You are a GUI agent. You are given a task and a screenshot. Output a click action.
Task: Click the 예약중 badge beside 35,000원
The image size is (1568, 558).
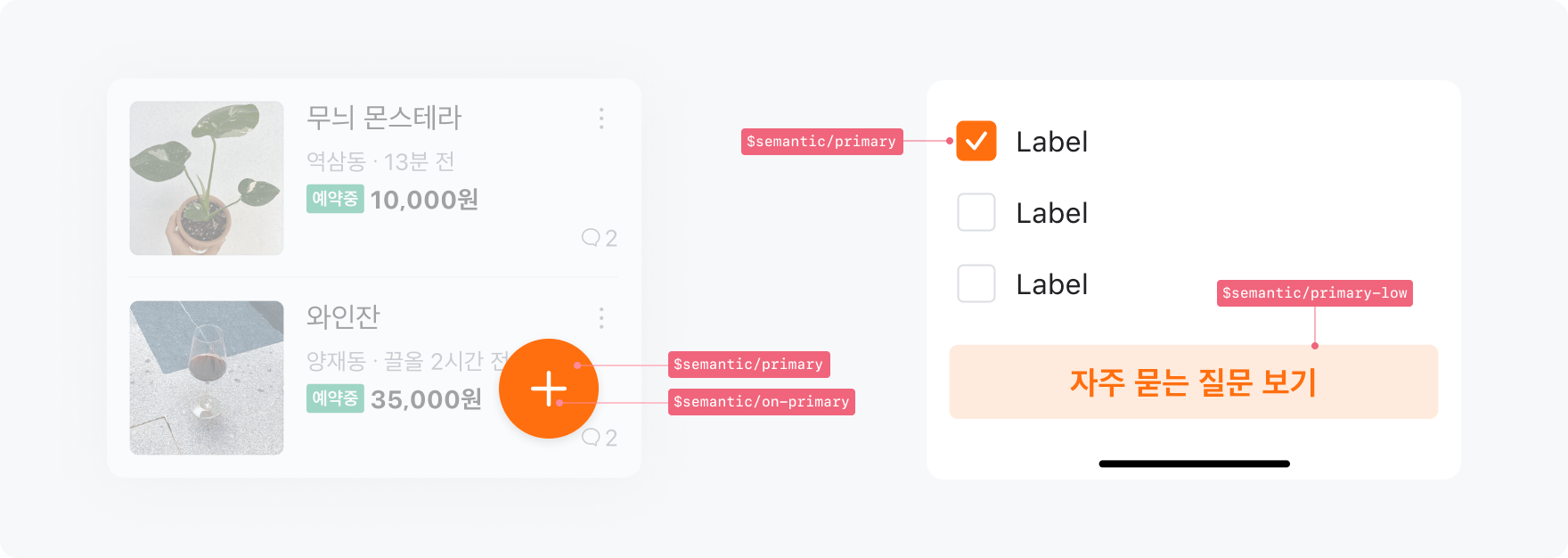[335, 398]
